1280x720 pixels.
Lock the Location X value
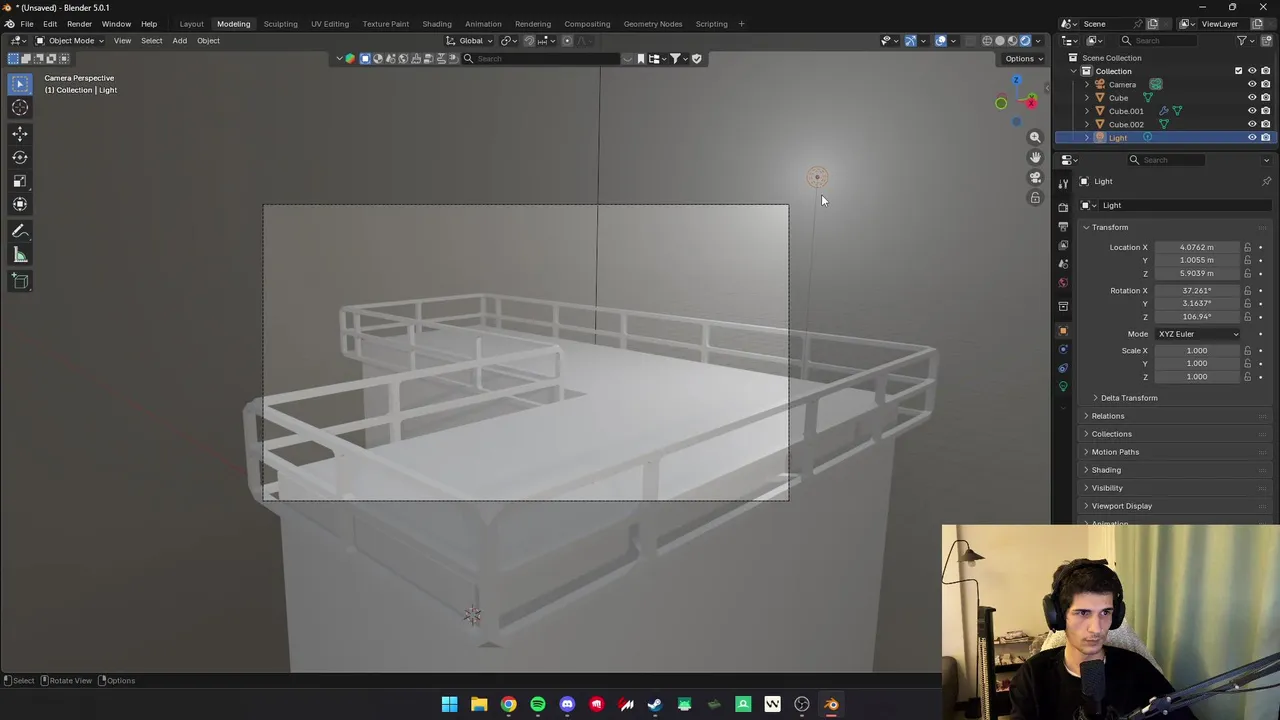pyautogui.click(x=1248, y=247)
